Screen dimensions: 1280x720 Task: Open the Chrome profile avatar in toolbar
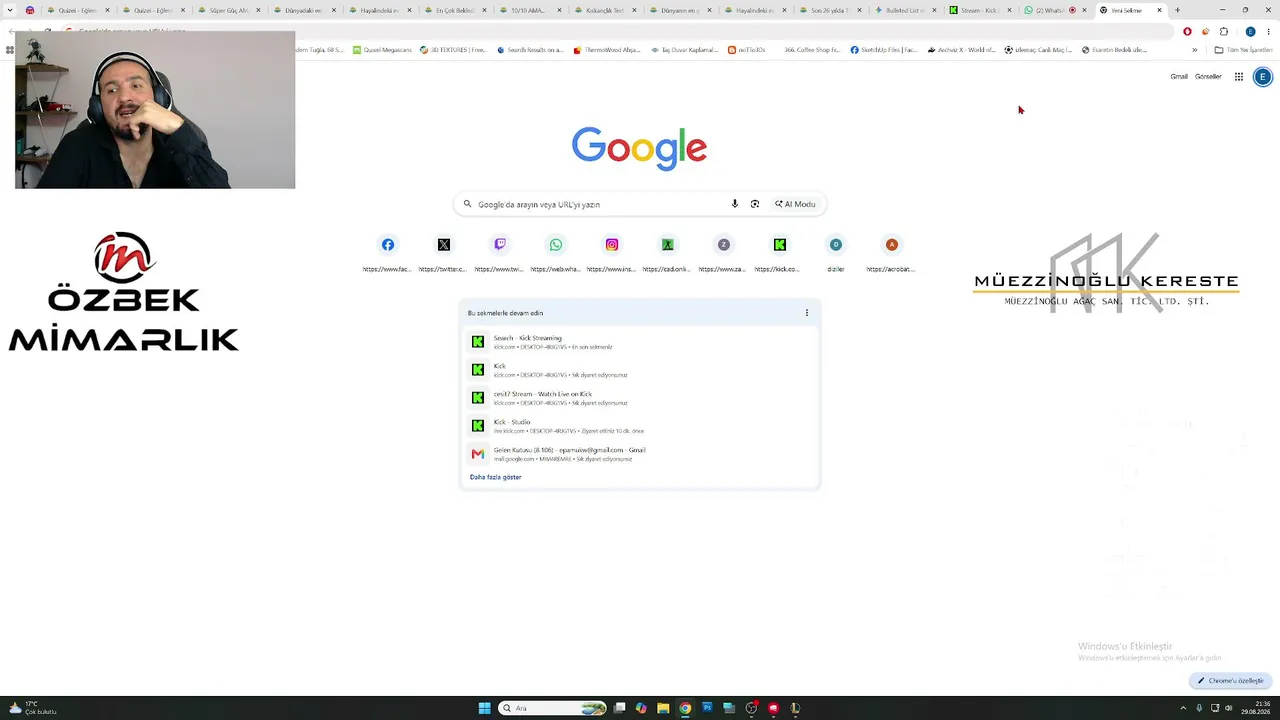tap(1250, 32)
